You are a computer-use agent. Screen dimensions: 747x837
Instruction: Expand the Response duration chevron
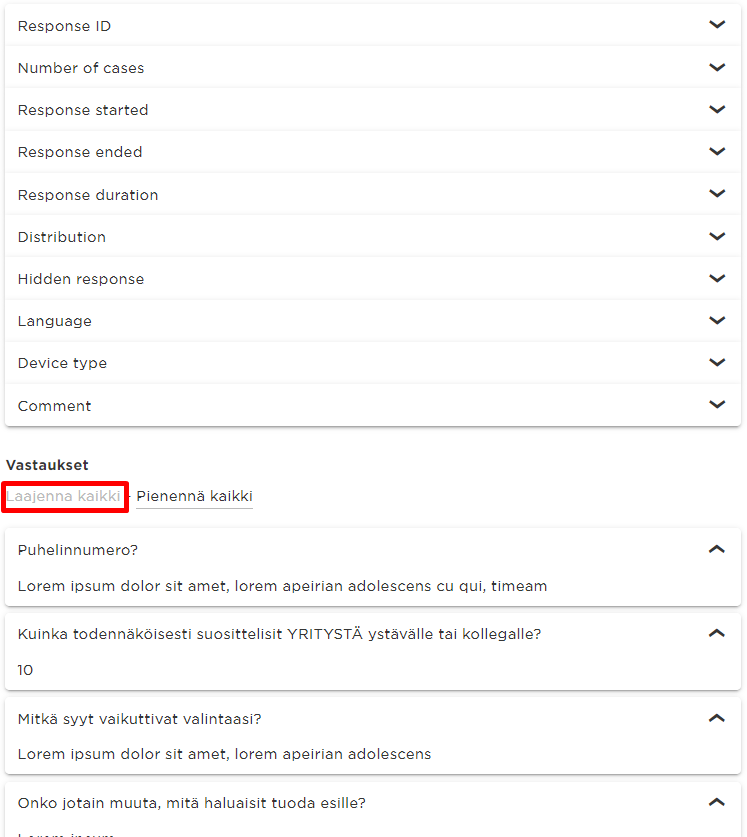(717, 194)
